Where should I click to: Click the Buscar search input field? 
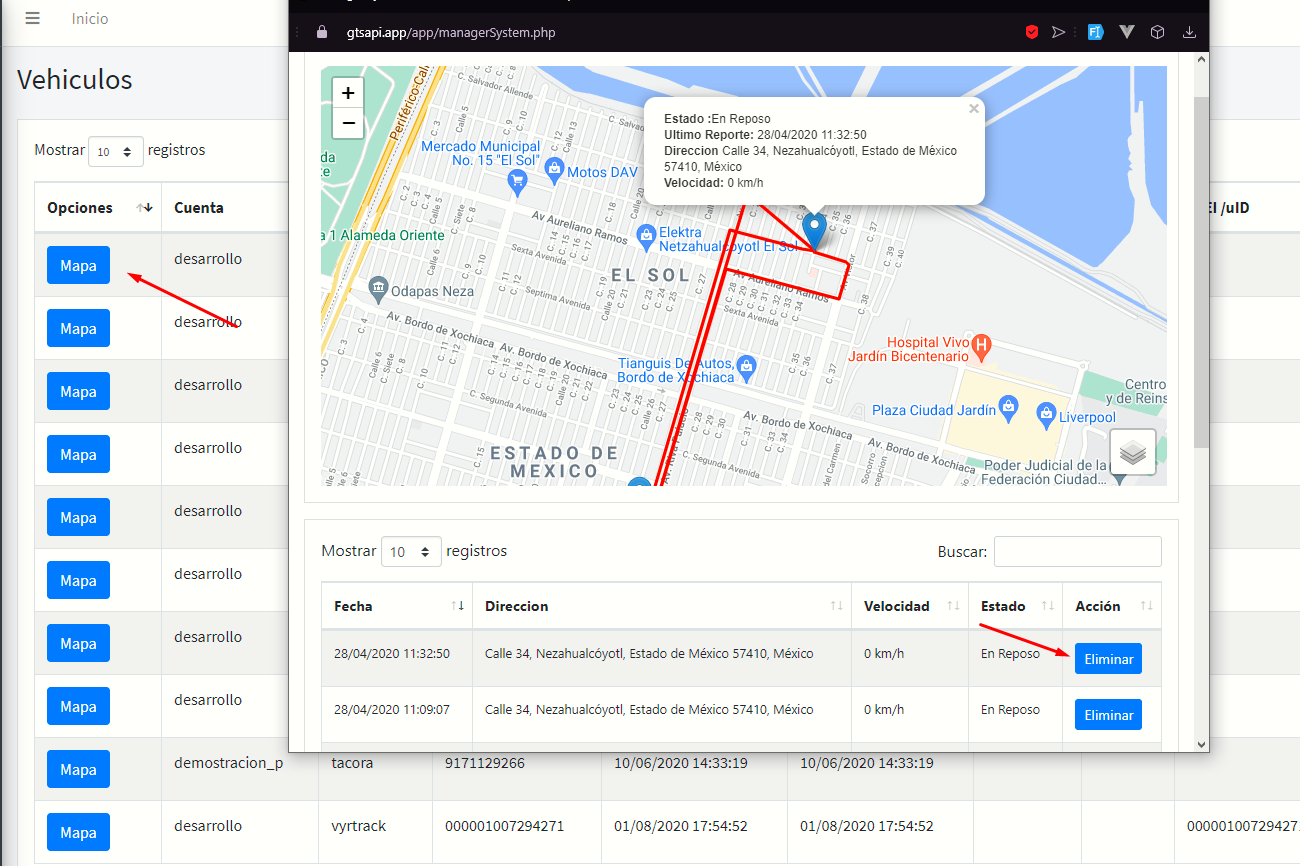[1077, 552]
